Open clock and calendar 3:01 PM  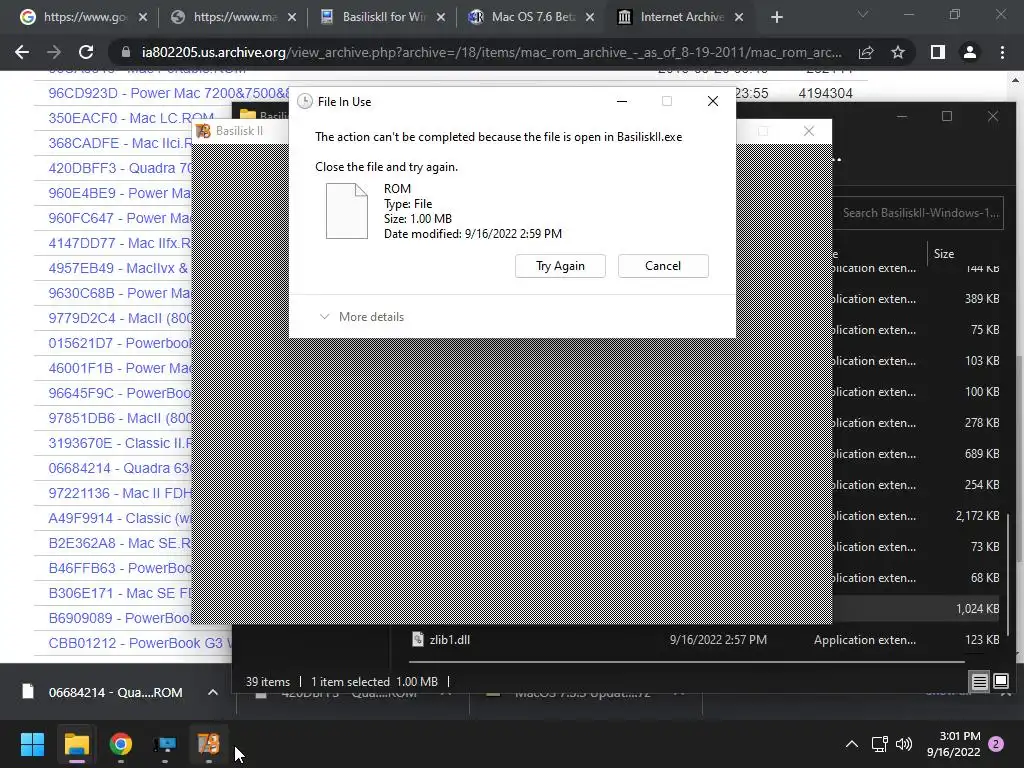coord(953,744)
